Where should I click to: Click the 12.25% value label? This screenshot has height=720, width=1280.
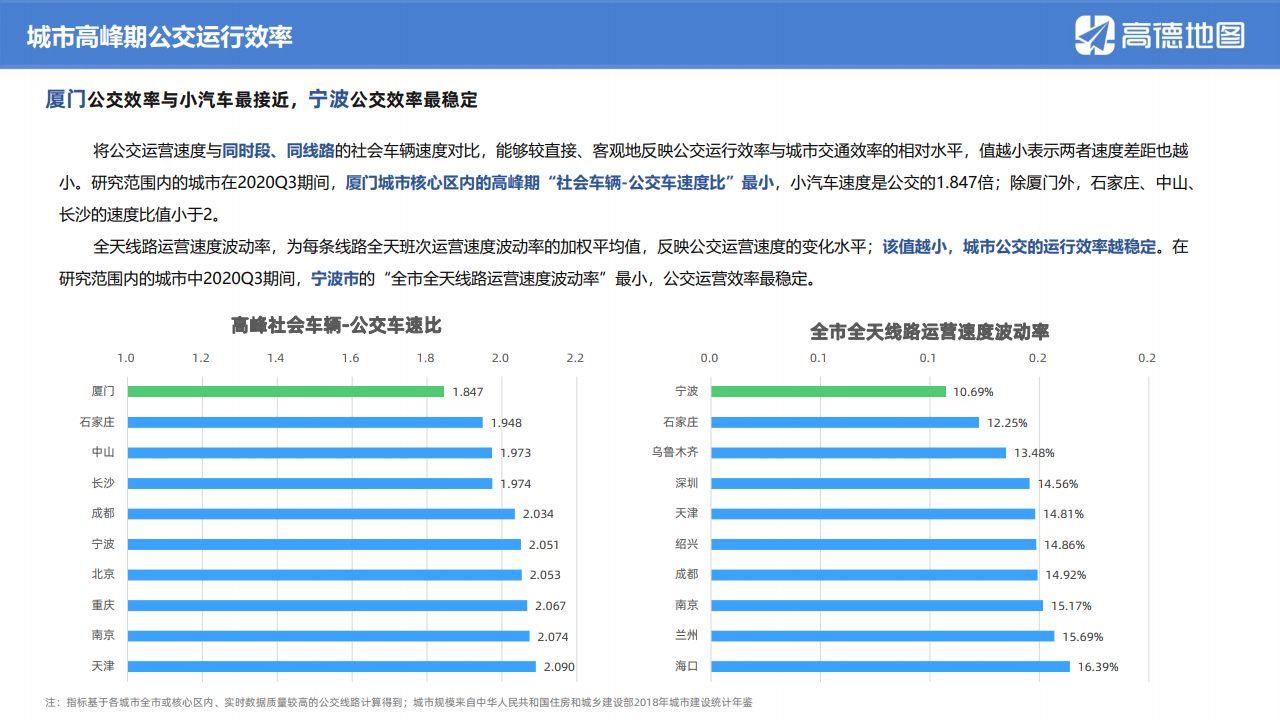point(1007,423)
